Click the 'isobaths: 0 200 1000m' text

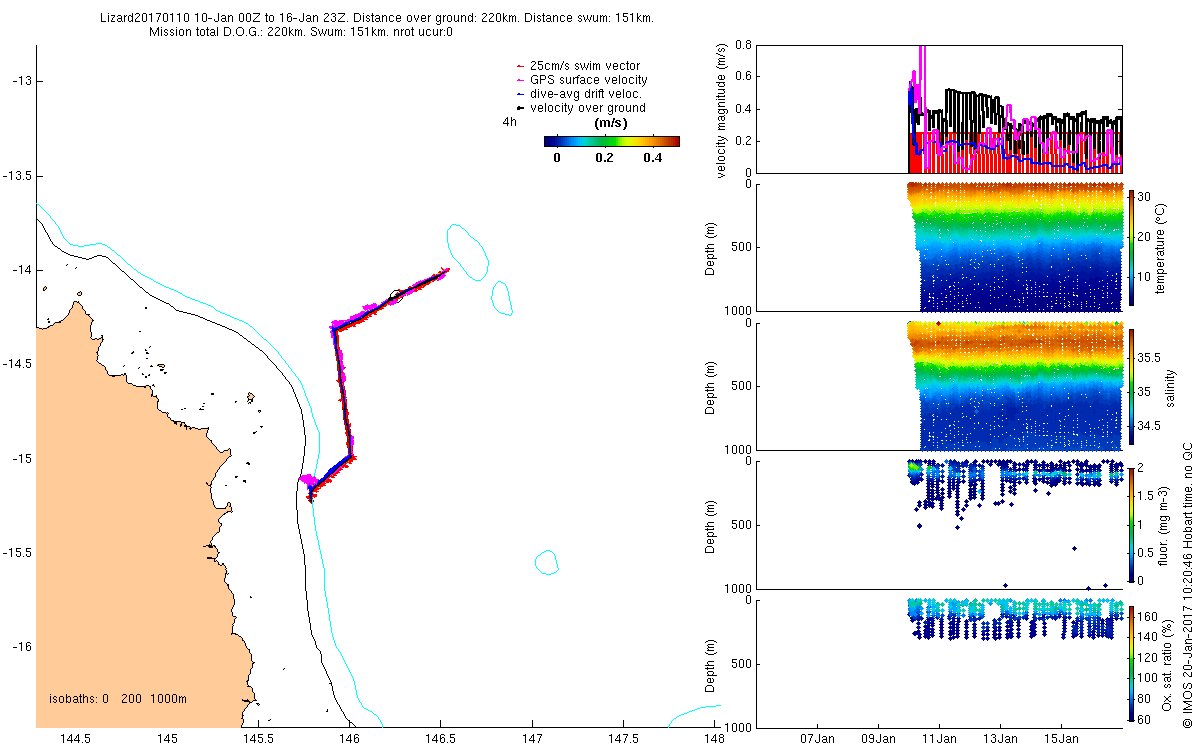pyautogui.click(x=118, y=699)
